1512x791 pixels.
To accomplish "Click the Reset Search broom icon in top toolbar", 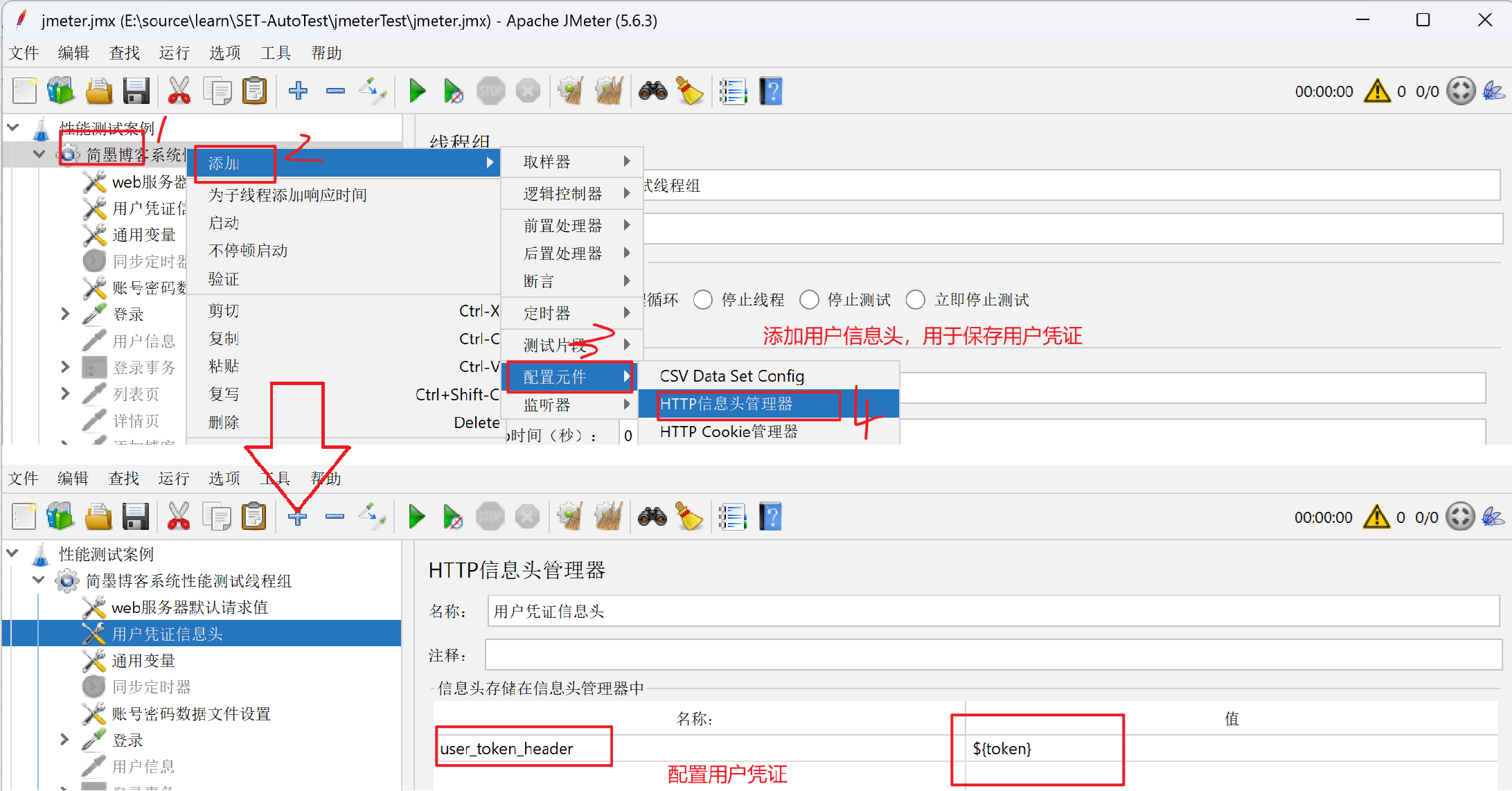I will [690, 91].
